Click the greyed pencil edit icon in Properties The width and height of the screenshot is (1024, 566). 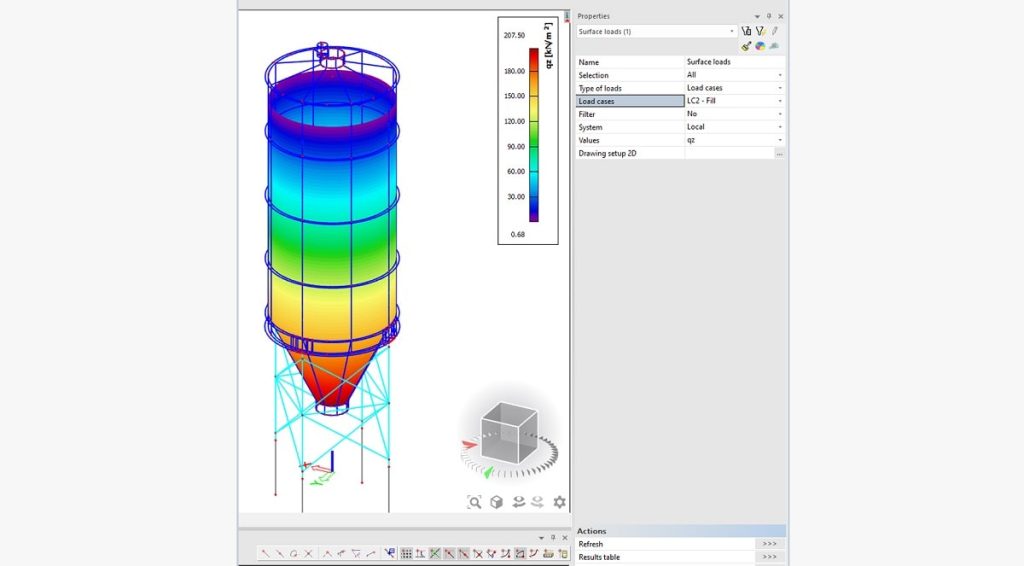coord(775,31)
